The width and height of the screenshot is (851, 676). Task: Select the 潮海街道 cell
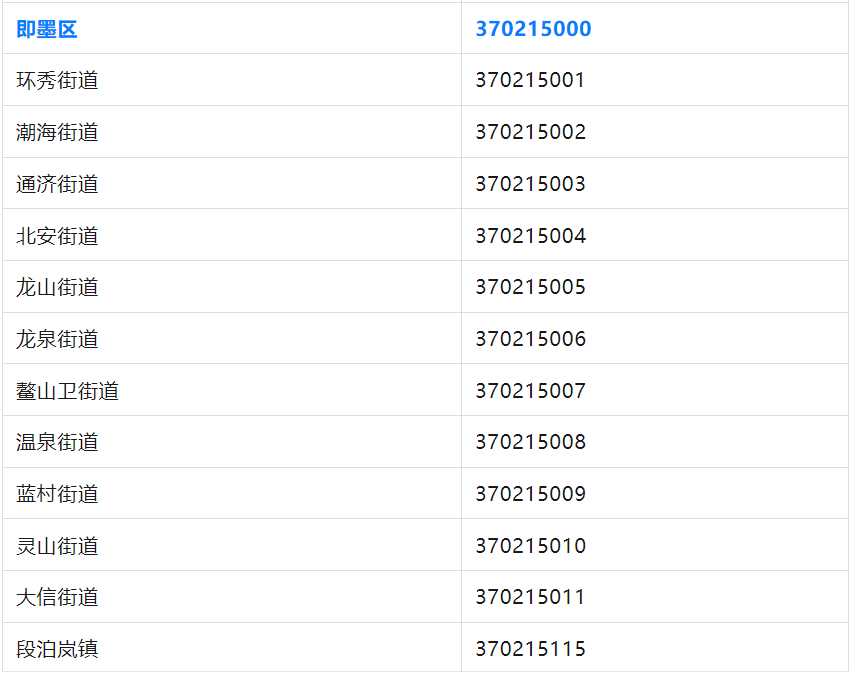[58, 133]
